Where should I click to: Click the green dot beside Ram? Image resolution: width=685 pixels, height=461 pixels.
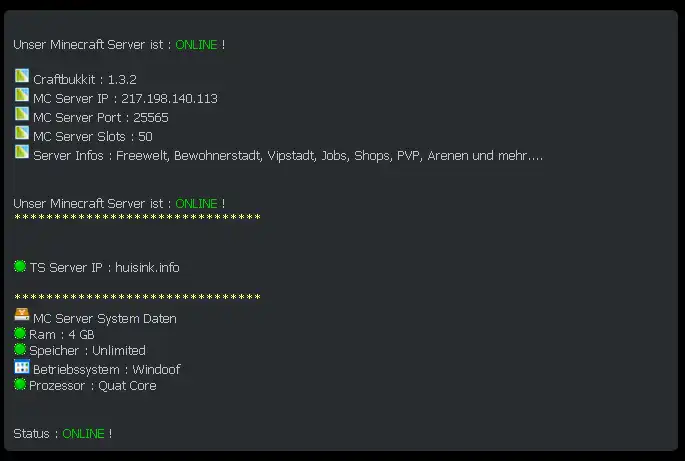(x=20, y=334)
